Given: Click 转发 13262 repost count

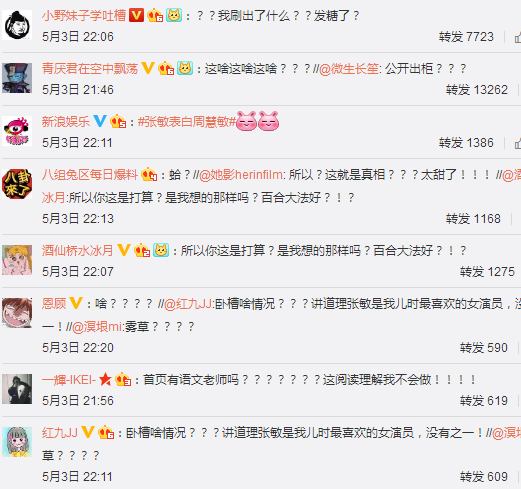Looking at the screenshot, I should [477, 90].
